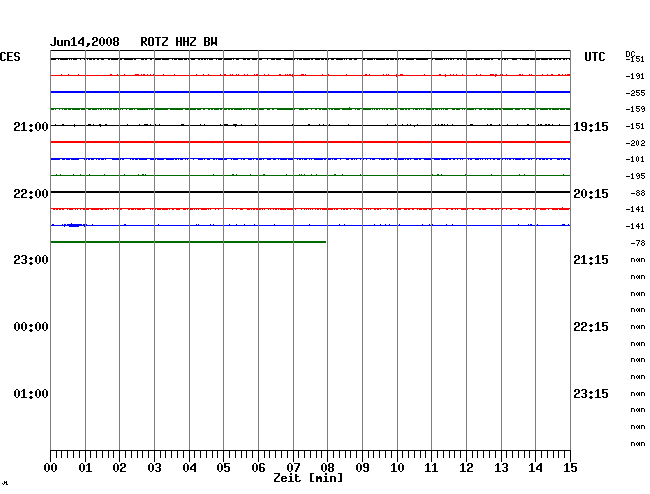Select minute axis tick label 12
This screenshot has width=650, height=494.
point(466,468)
